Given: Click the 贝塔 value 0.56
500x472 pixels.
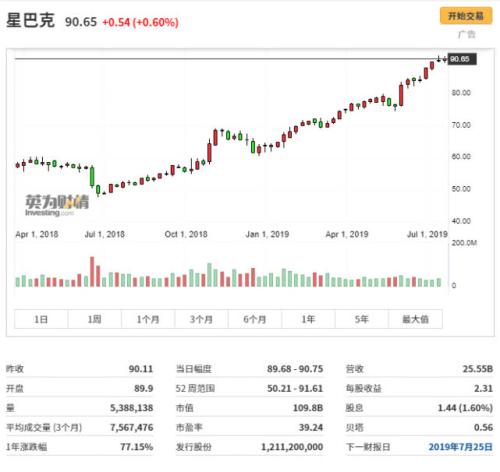Looking at the screenshot, I should [x=483, y=427].
